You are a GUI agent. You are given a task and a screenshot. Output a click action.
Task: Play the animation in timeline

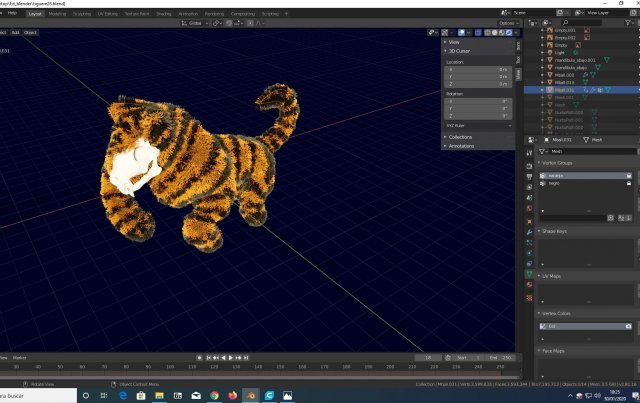231,358
